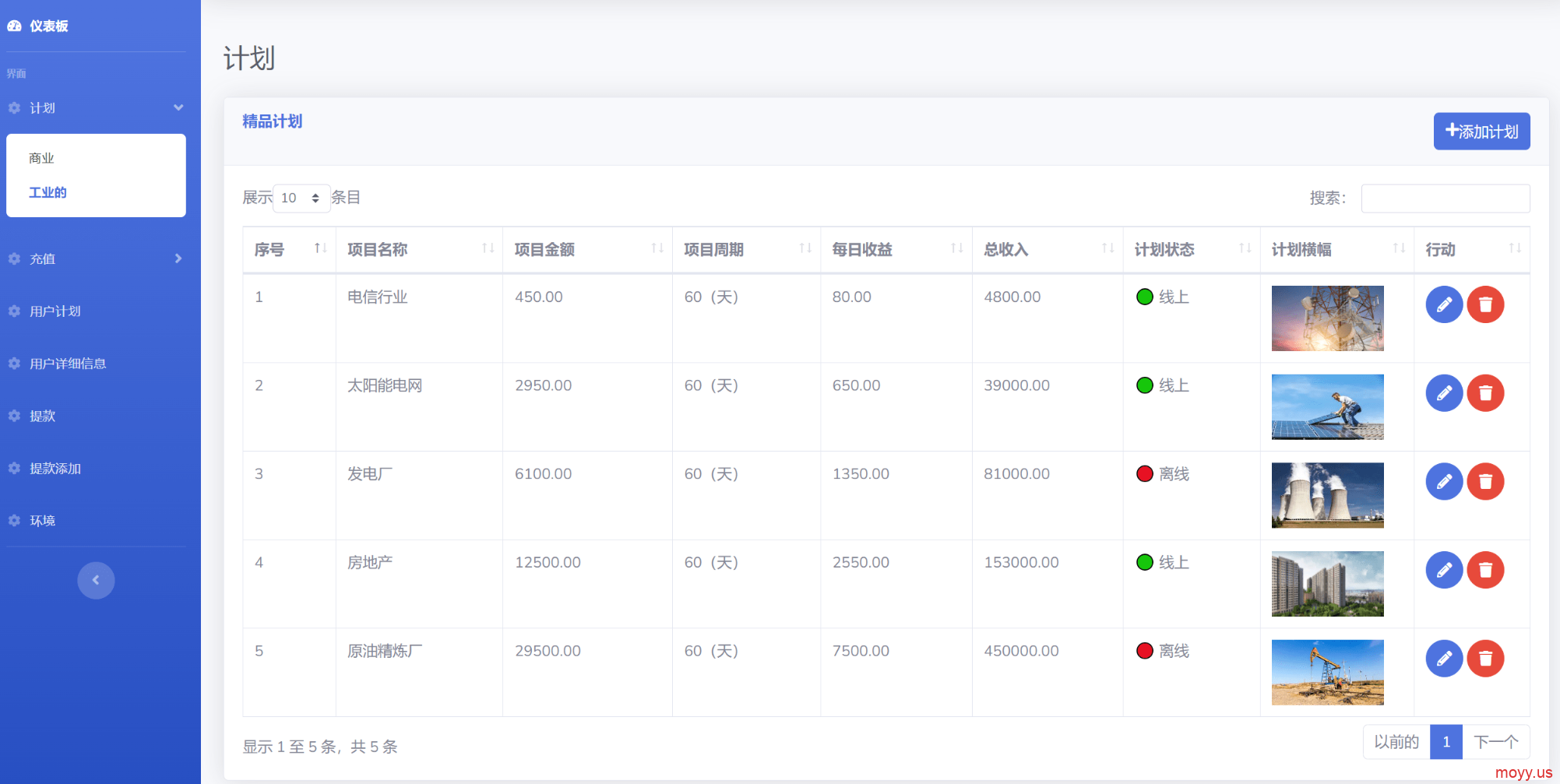Sort table by 总收入 column arrows
1560x784 pixels.
[1108, 248]
